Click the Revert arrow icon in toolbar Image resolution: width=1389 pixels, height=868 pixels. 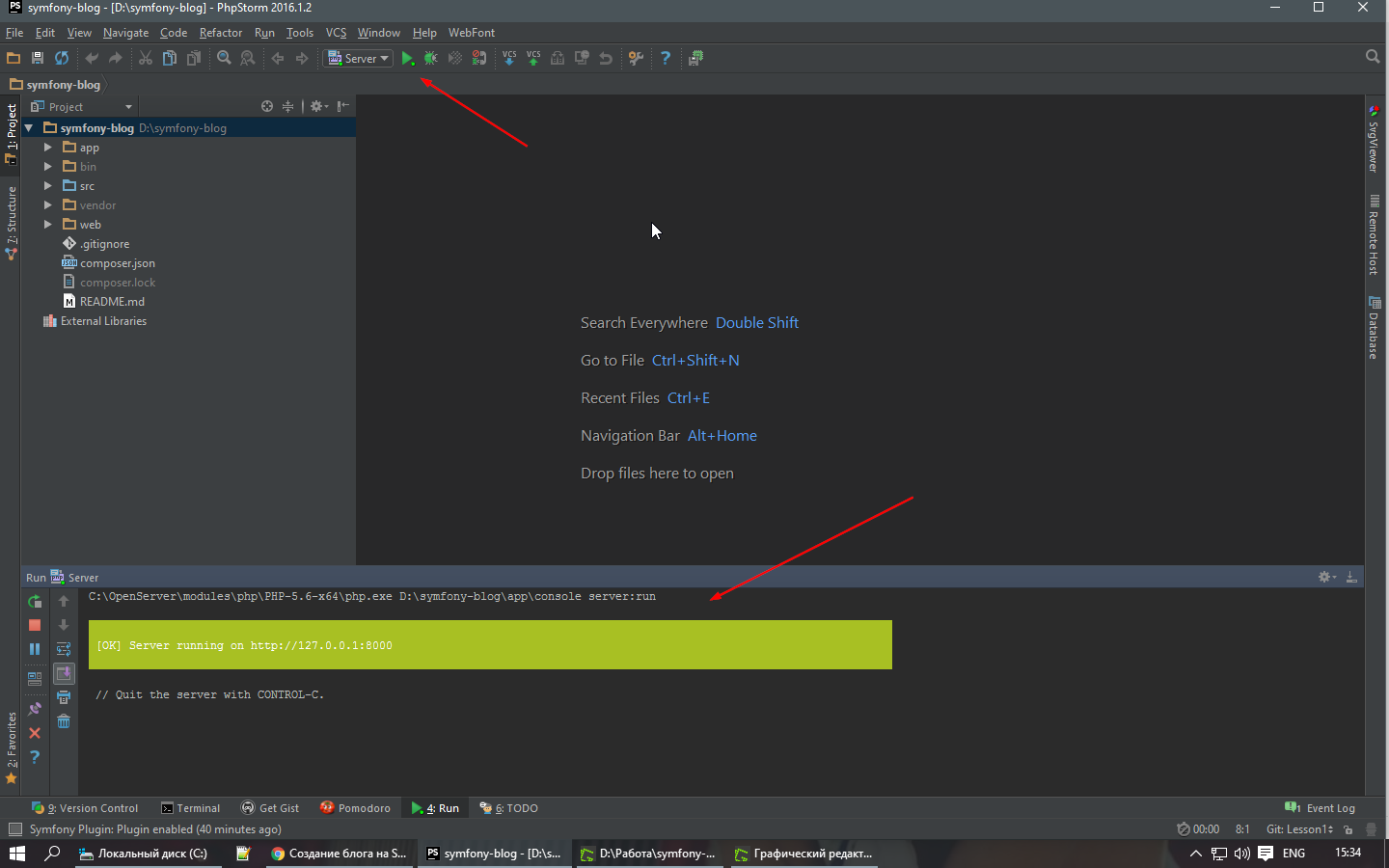606,58
